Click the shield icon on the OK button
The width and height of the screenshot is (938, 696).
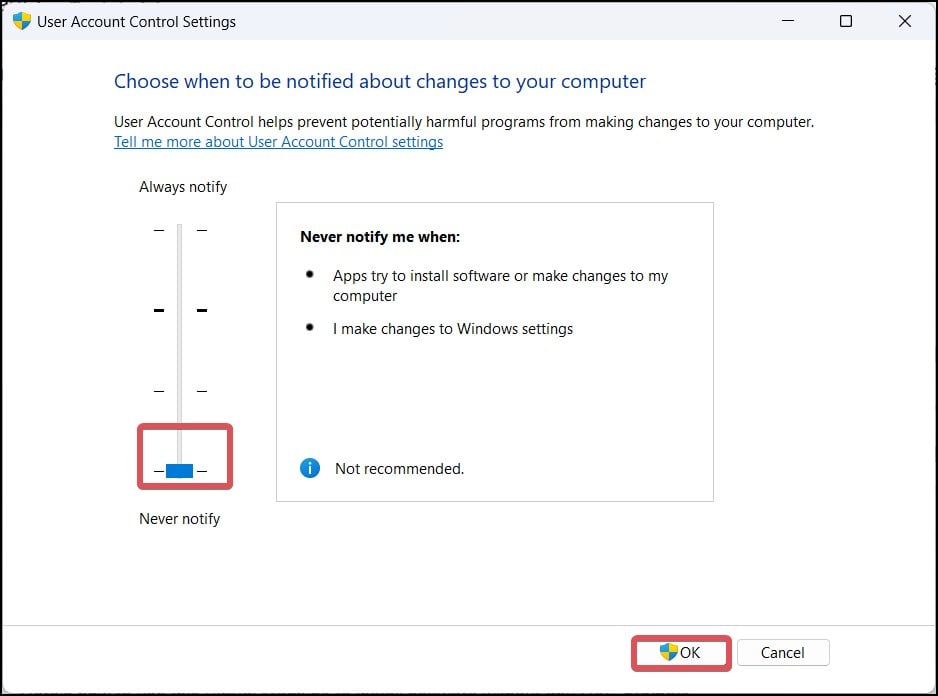(x=669, y=652)
